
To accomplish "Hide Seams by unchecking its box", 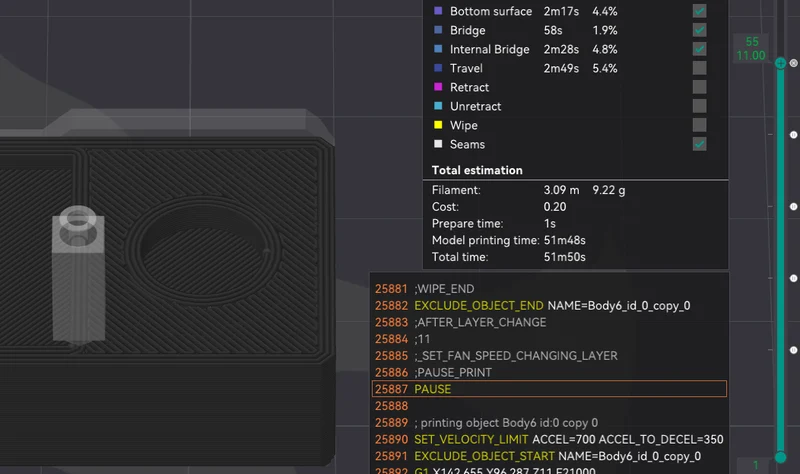I will click(x=699, y=144).
